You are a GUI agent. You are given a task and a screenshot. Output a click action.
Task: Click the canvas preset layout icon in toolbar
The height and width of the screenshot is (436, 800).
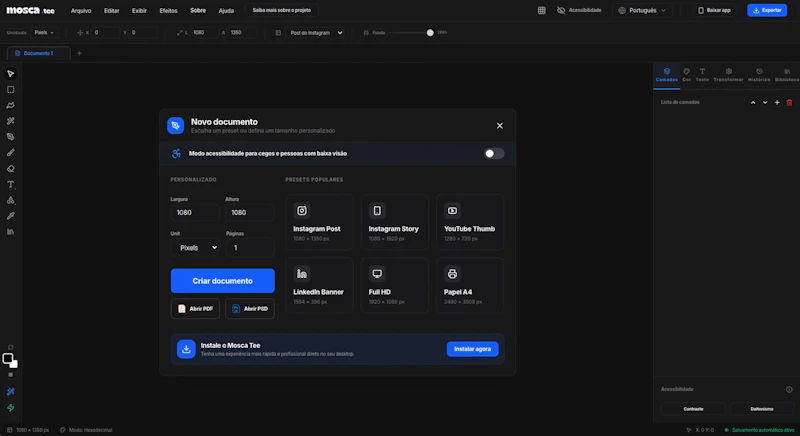278,33
